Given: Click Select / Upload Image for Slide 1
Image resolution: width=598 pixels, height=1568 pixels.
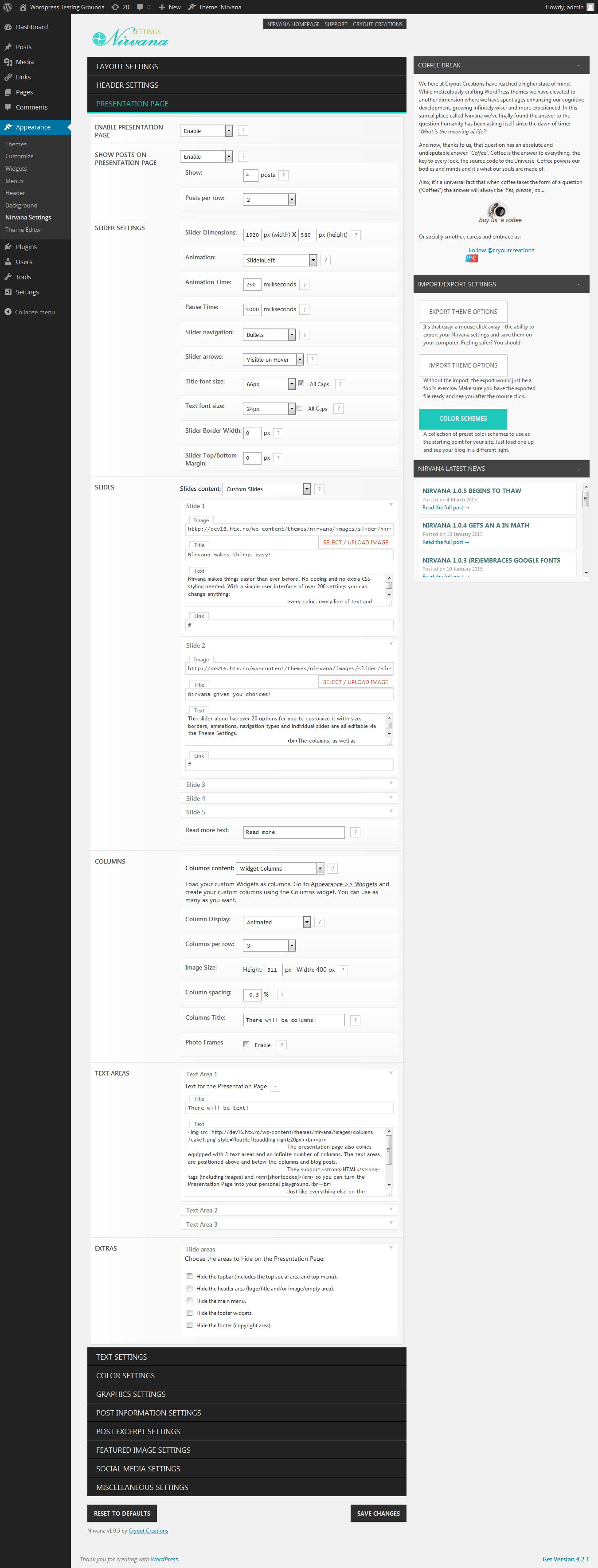Looking at the screenshot, I should tap(356, 542).
